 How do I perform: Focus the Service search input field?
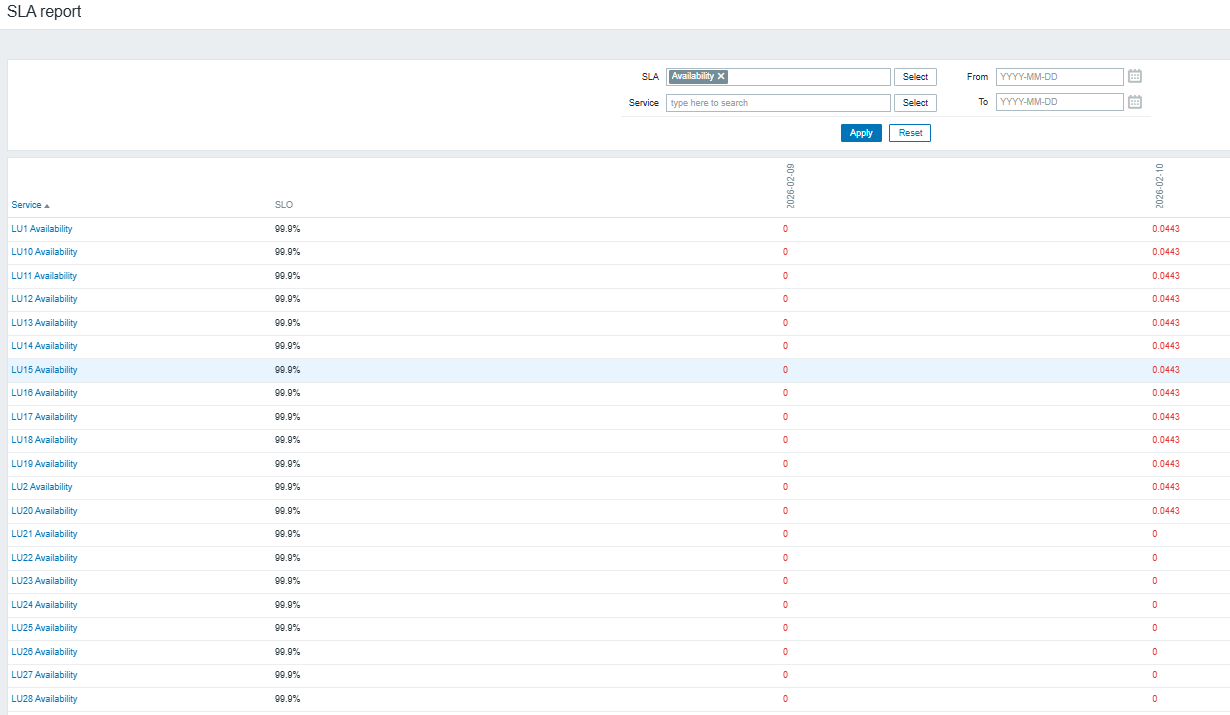click(778, 103)
